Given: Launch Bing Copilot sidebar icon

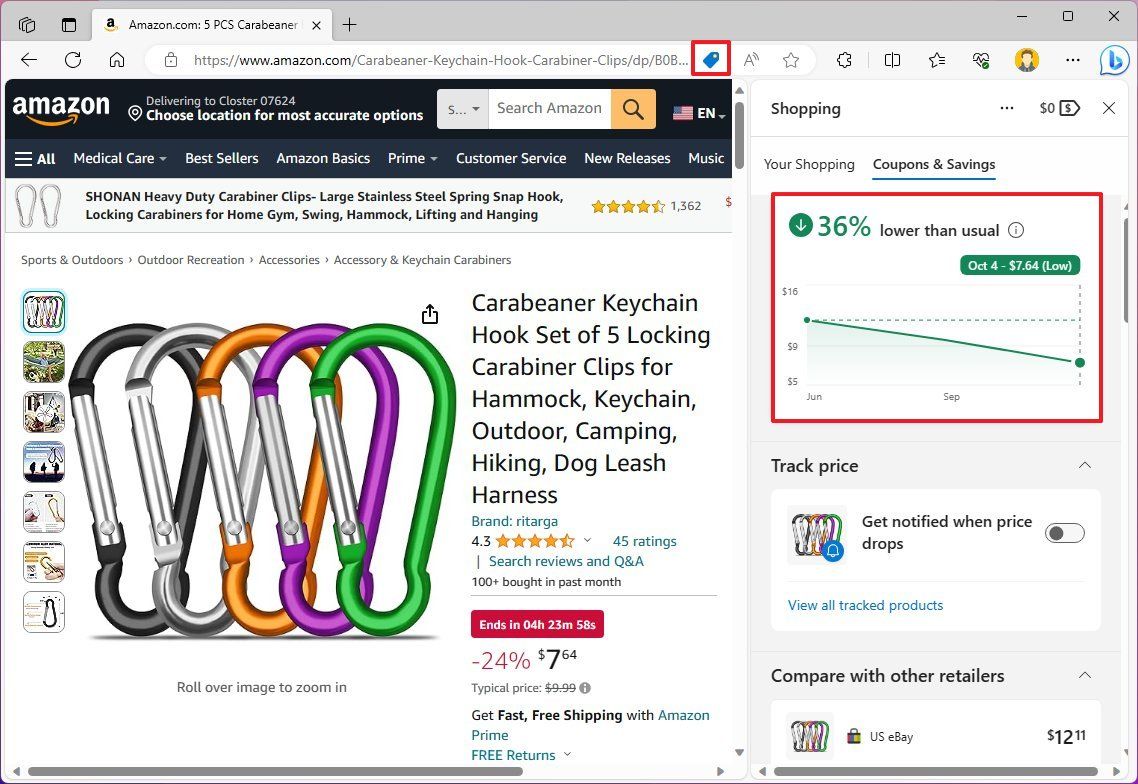Looking at the screenshot, I should click(x=1114, y=60).
